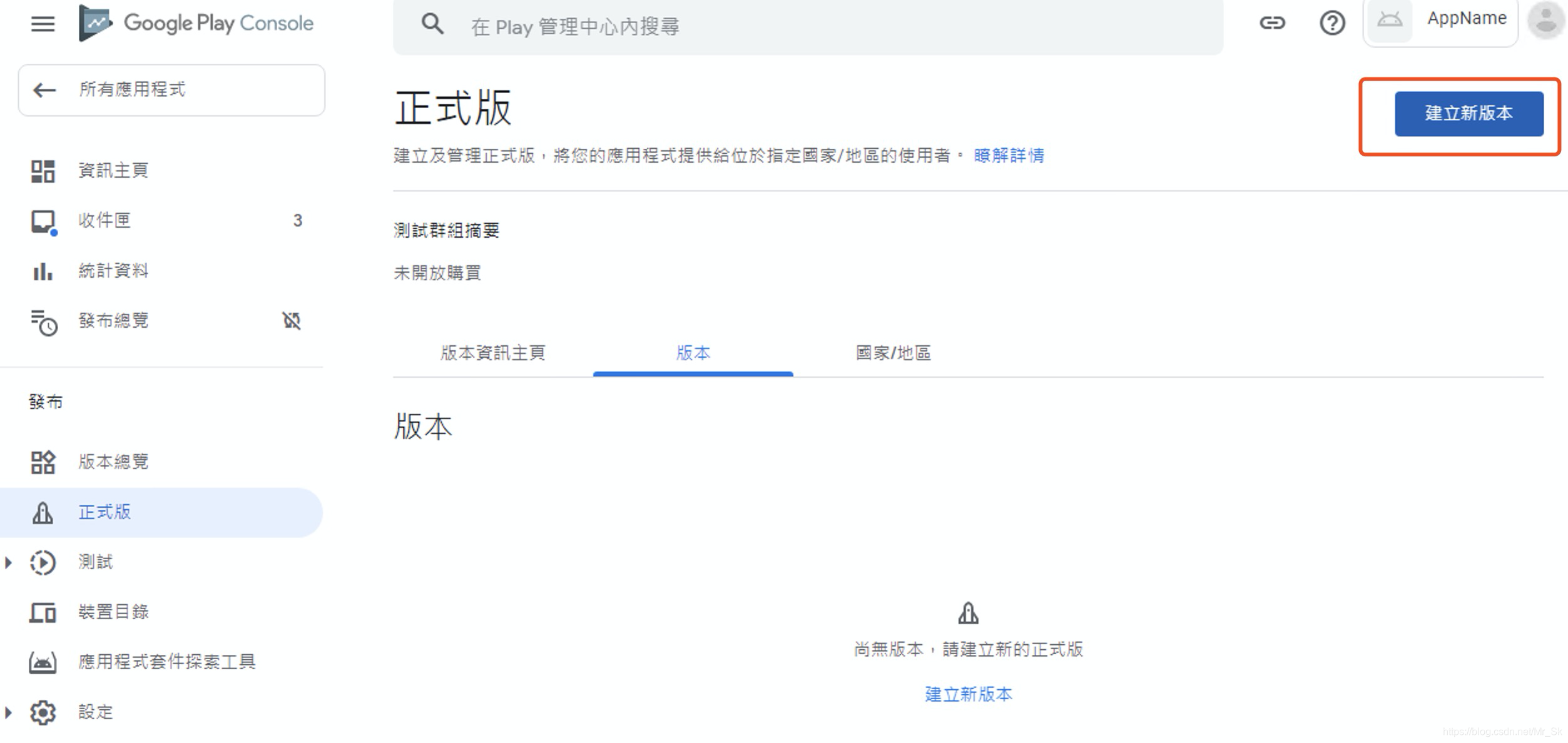Select the 正式版 sidebar icon
The height and width of the screenshot is (743, 1568).
click(x=42, y=512)
